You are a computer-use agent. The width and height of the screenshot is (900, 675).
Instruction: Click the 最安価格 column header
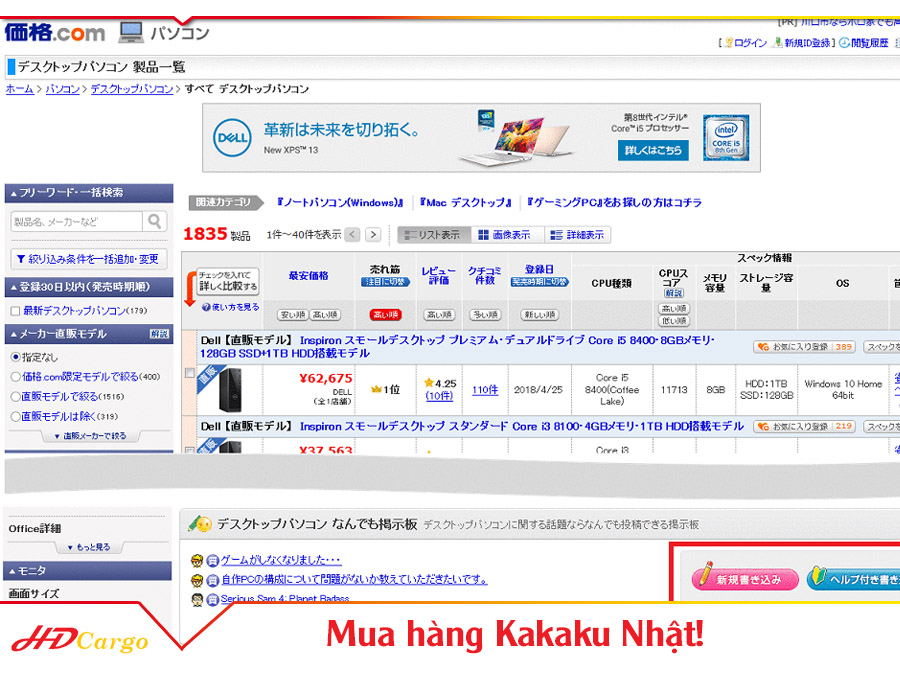308,276
